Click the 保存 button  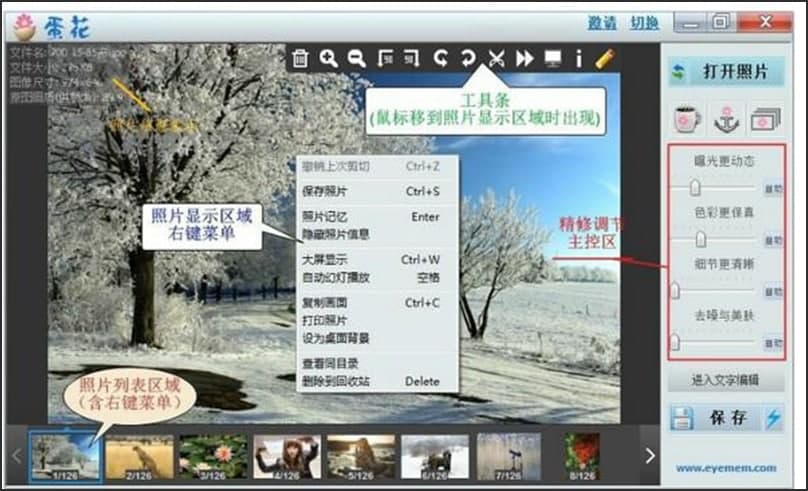coord(727,418)
